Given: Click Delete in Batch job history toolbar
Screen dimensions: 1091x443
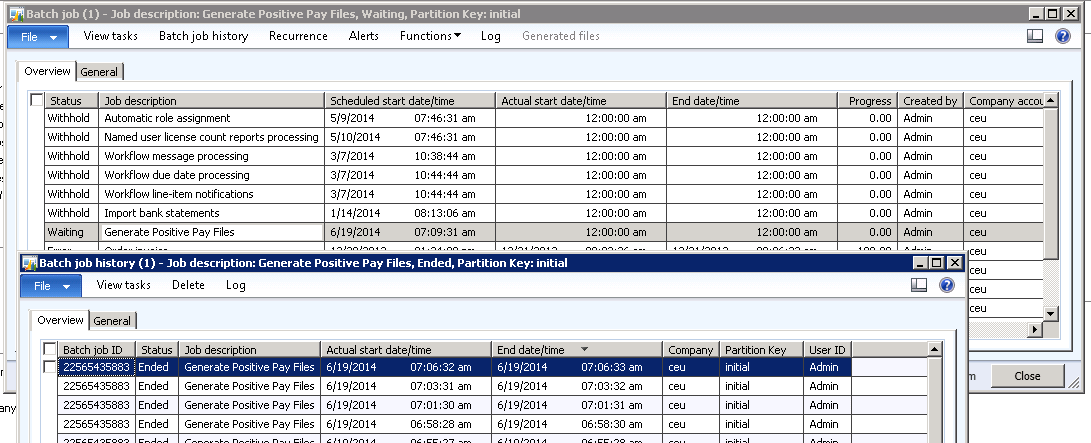Looking at the screenshot, I should [188, 285].
